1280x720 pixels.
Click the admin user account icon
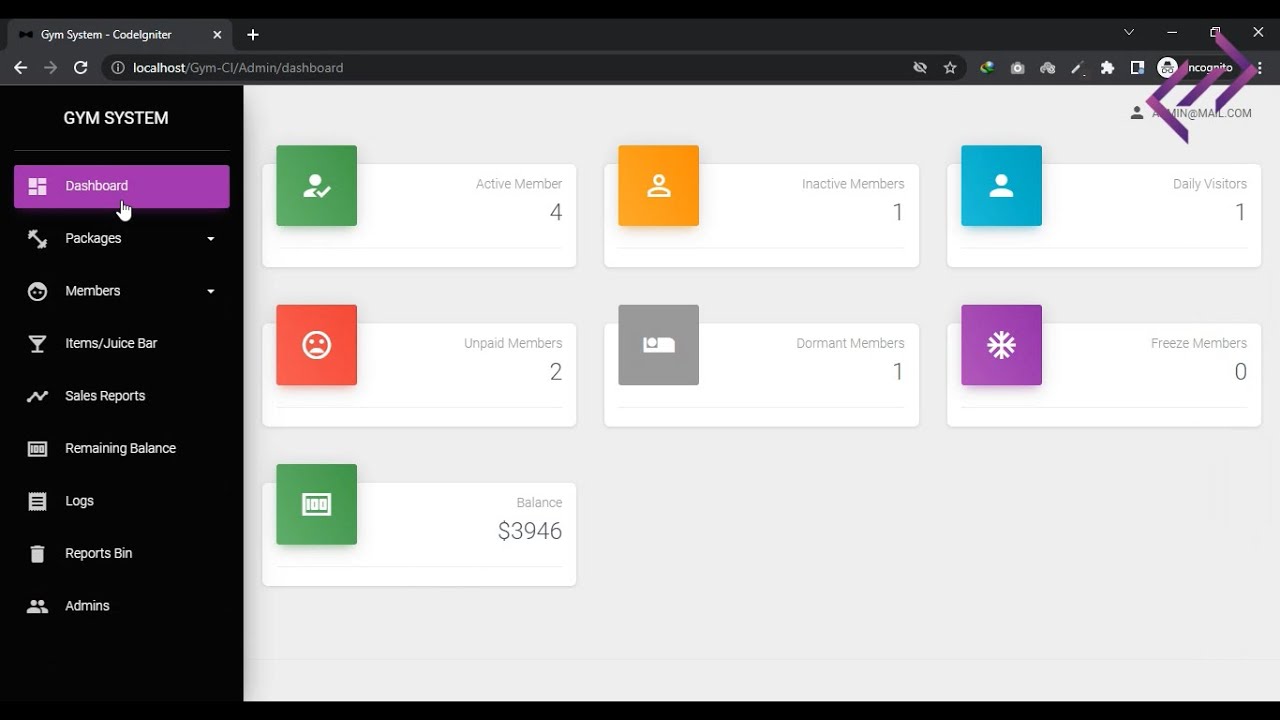[1137, 113]
